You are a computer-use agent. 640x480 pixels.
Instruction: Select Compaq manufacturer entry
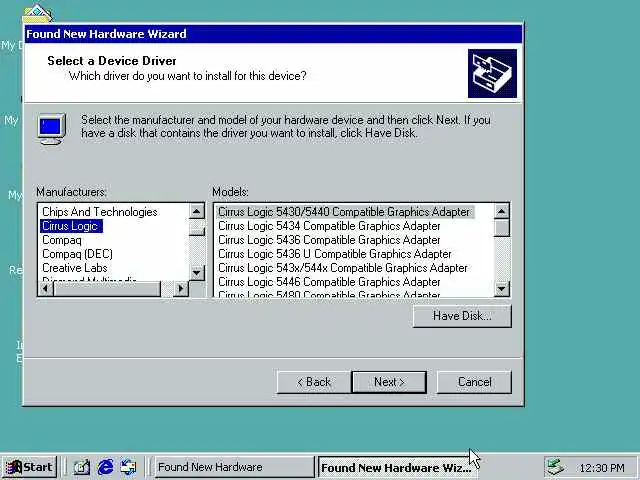point(62,240)
